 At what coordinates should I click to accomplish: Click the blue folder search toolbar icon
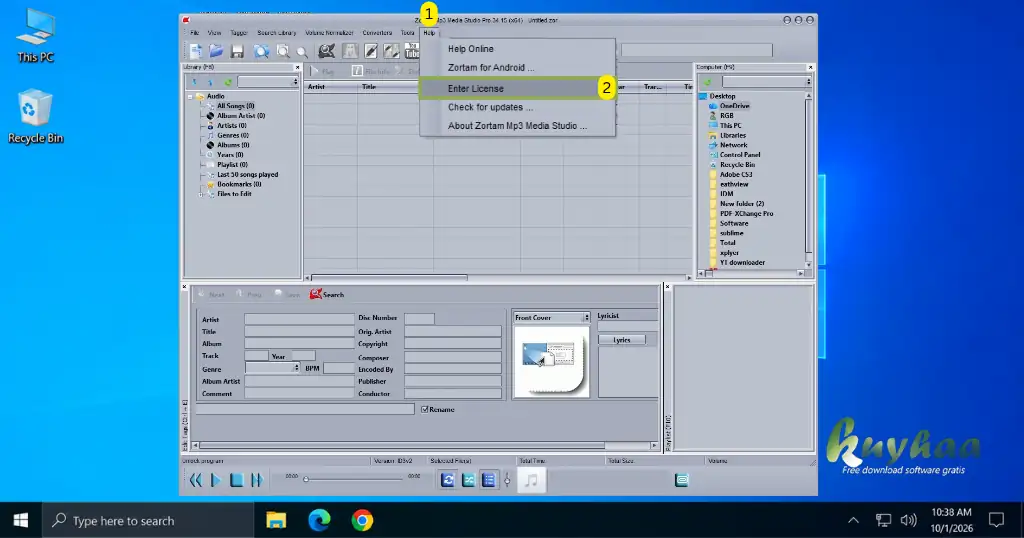(x=261, y=51)
